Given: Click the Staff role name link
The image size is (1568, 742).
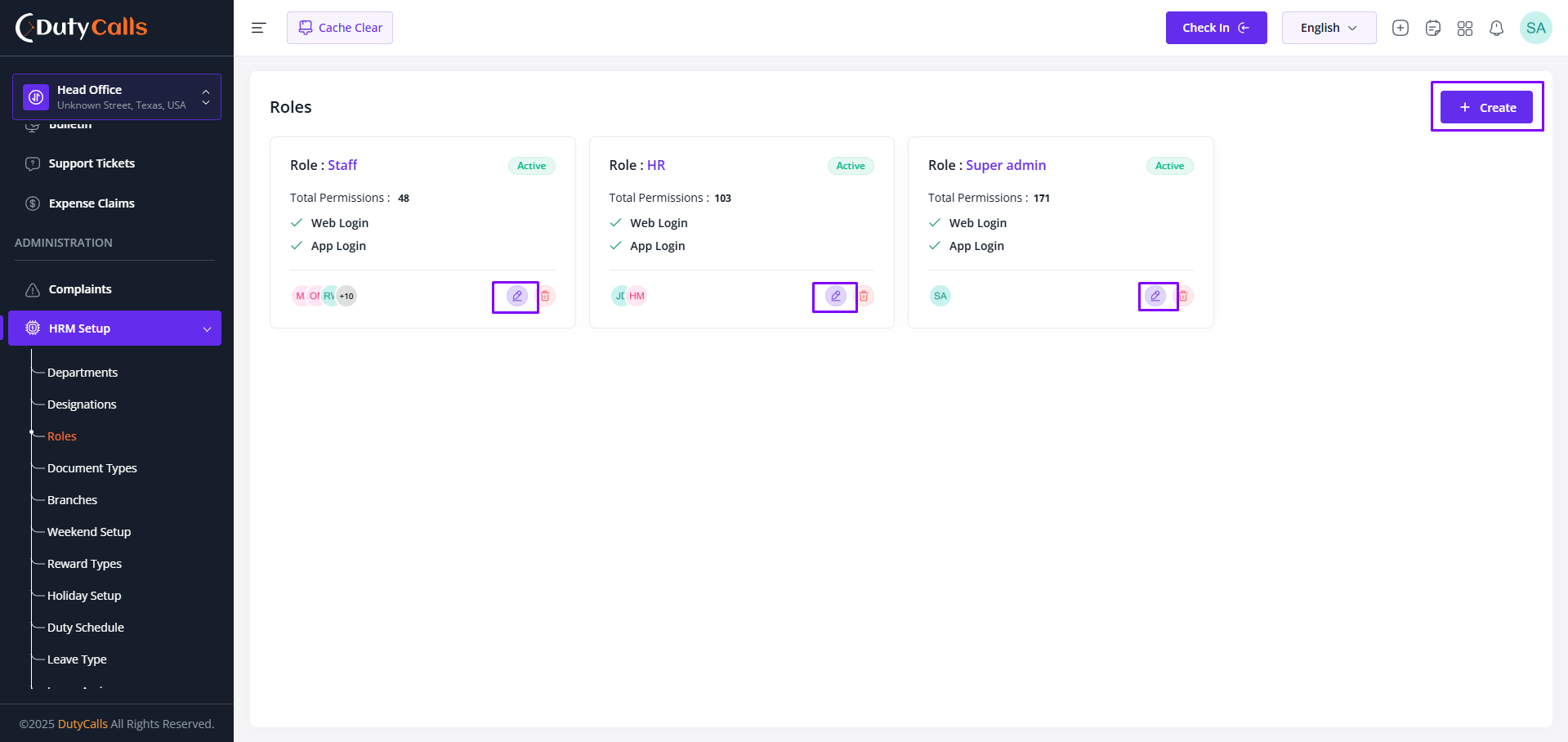Looking at the screenshot, I should (x=342, y=165).
